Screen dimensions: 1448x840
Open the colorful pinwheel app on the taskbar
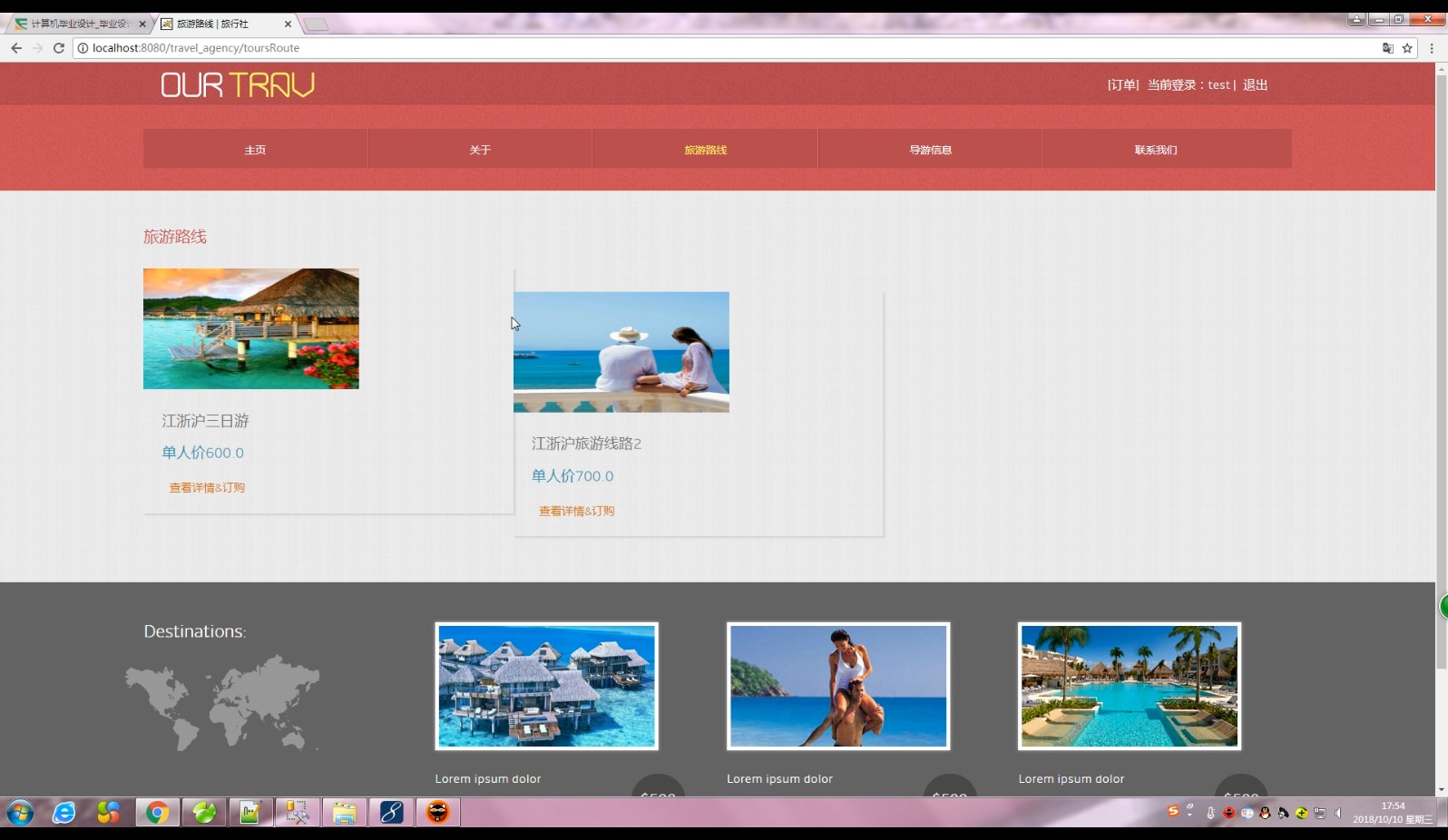coord(109,812)
